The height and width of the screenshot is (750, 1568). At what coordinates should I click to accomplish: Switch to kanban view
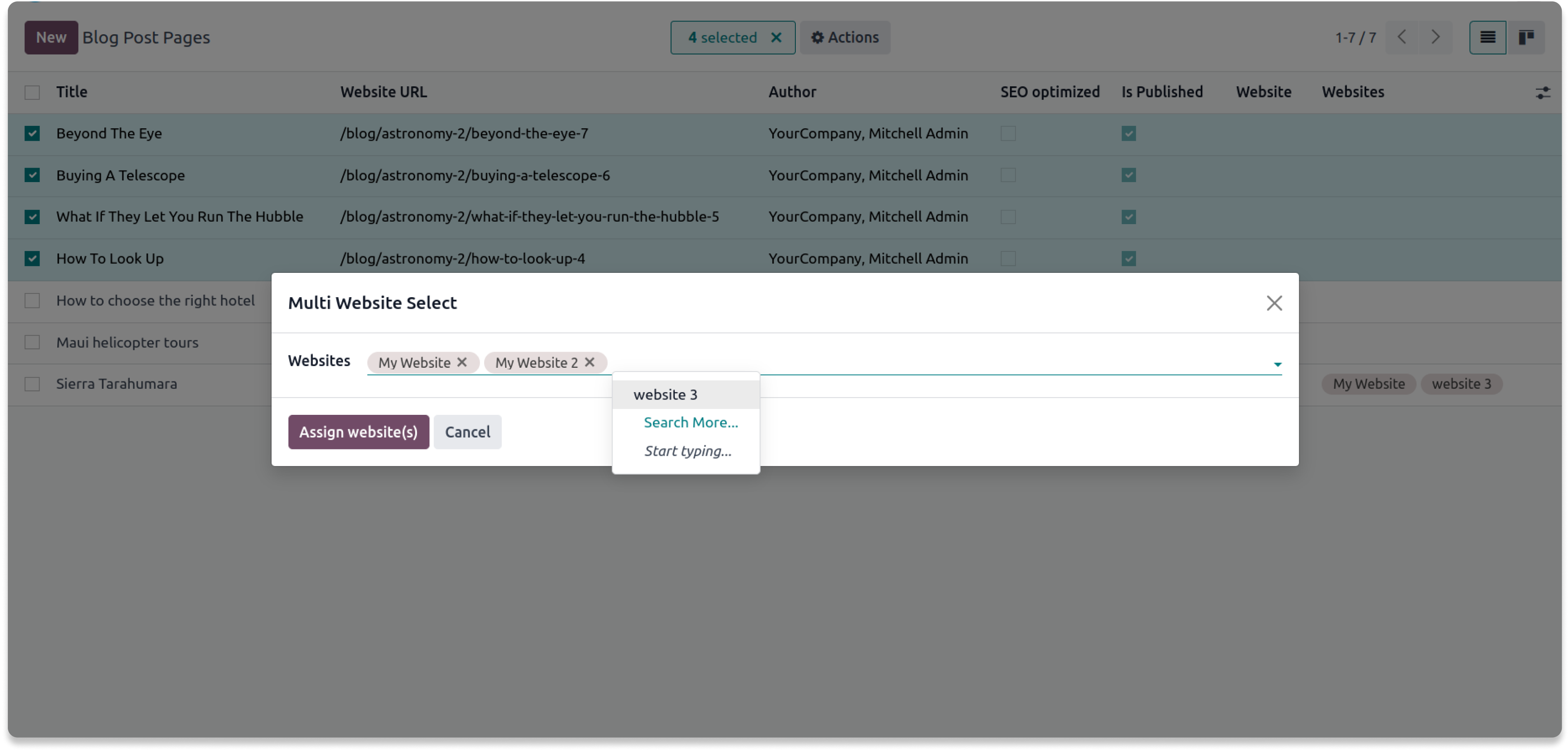1526,38
